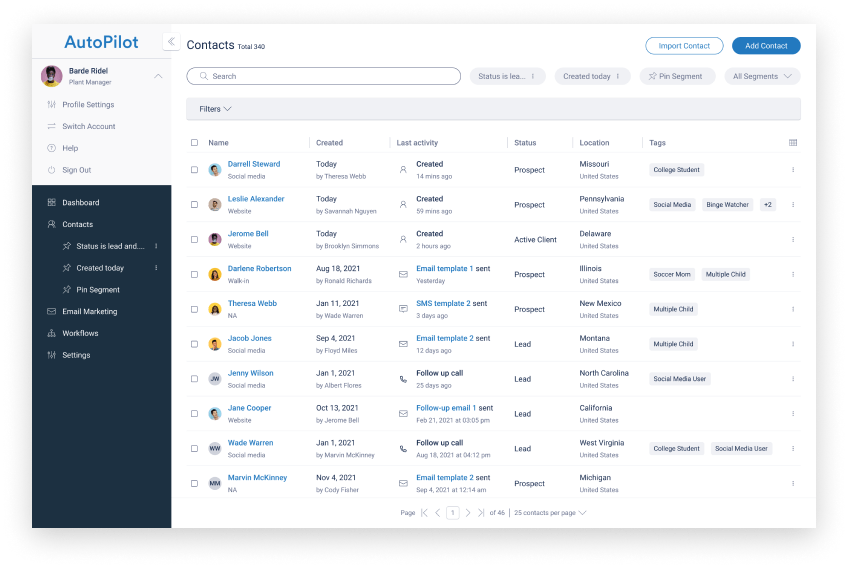Check the box for Leslie Alexander

(x=195, y=205)
